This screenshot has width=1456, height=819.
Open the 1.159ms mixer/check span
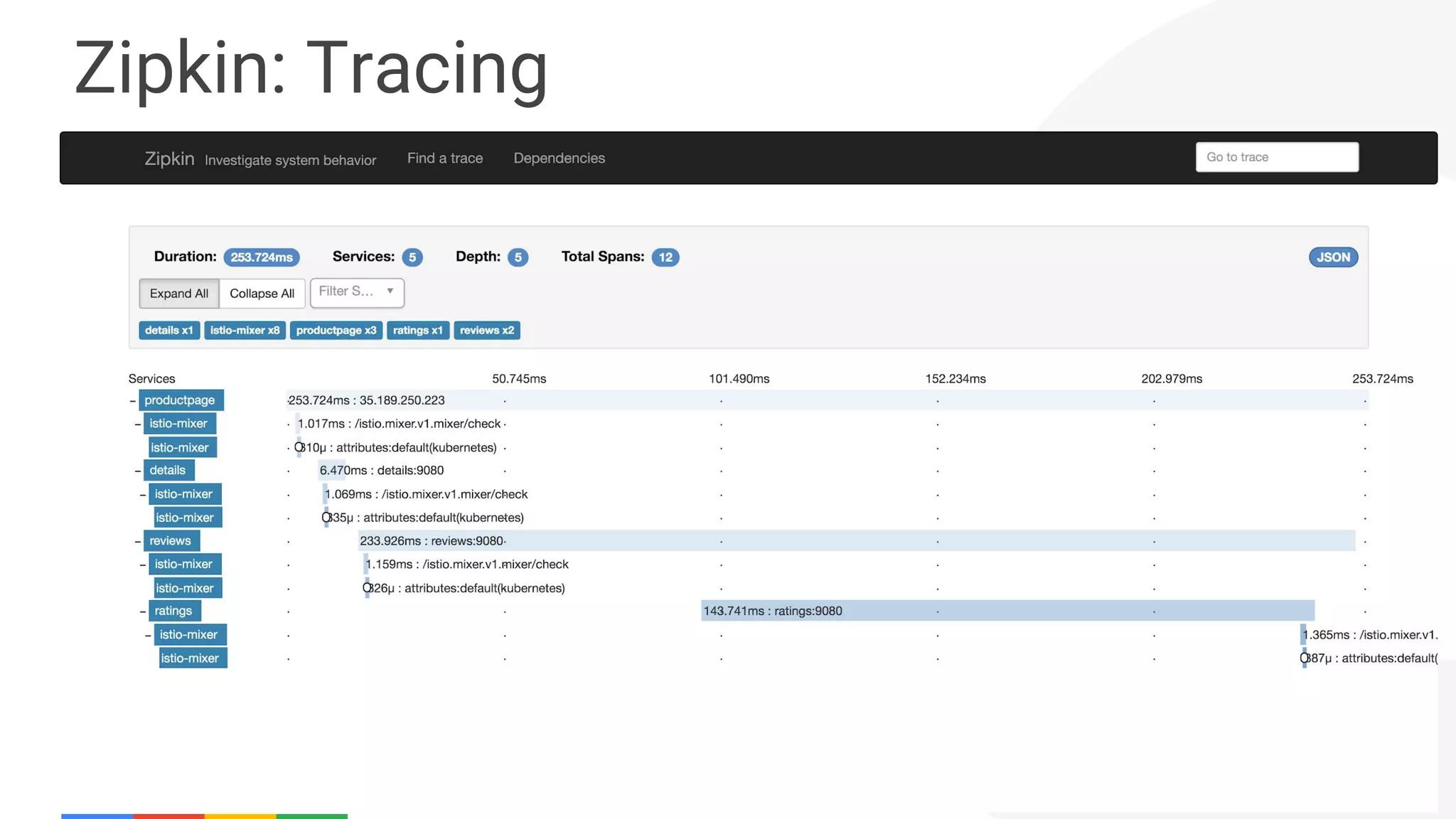click(466, 564)
